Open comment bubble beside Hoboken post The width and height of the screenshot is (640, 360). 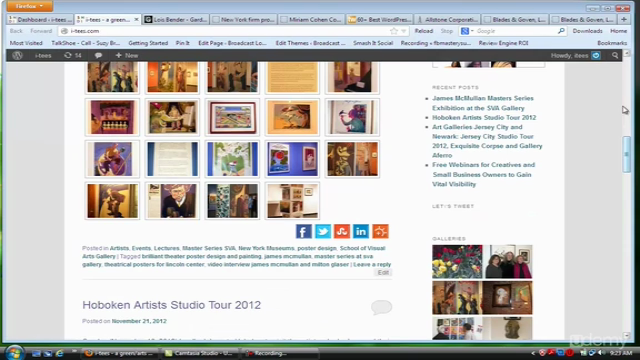point(381,307)
